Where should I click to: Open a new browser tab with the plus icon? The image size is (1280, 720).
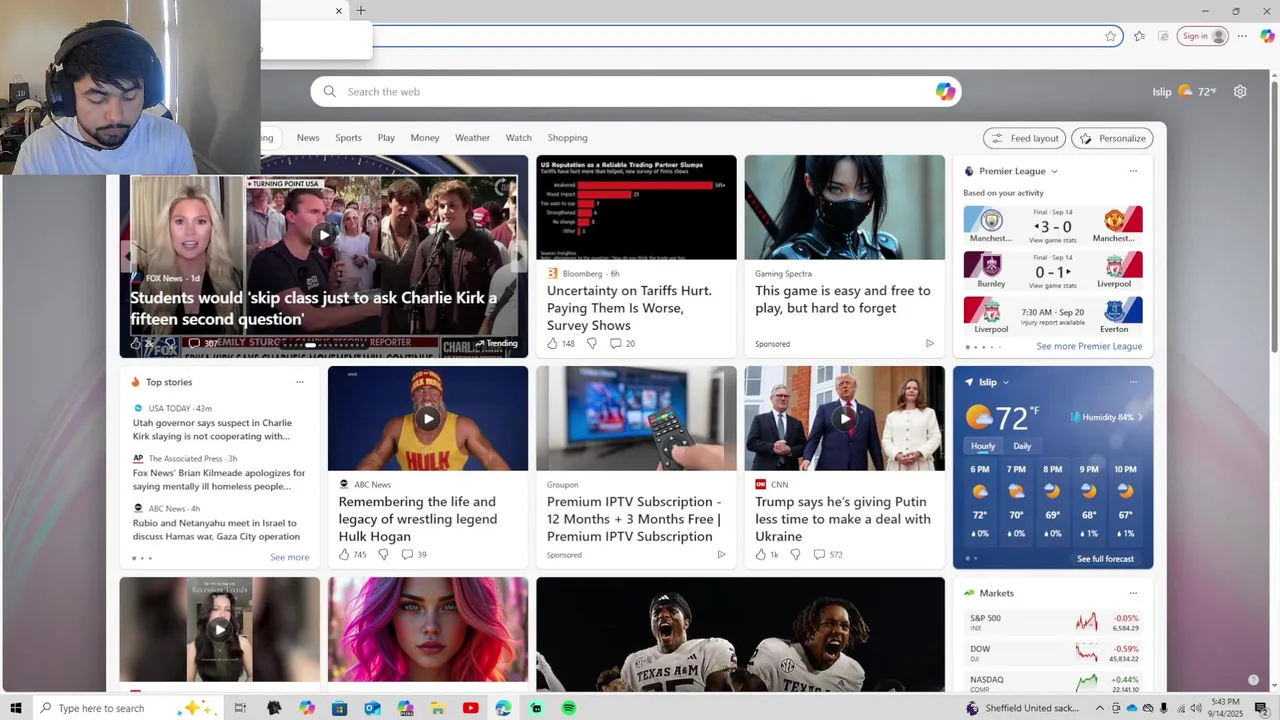(361, 11)
